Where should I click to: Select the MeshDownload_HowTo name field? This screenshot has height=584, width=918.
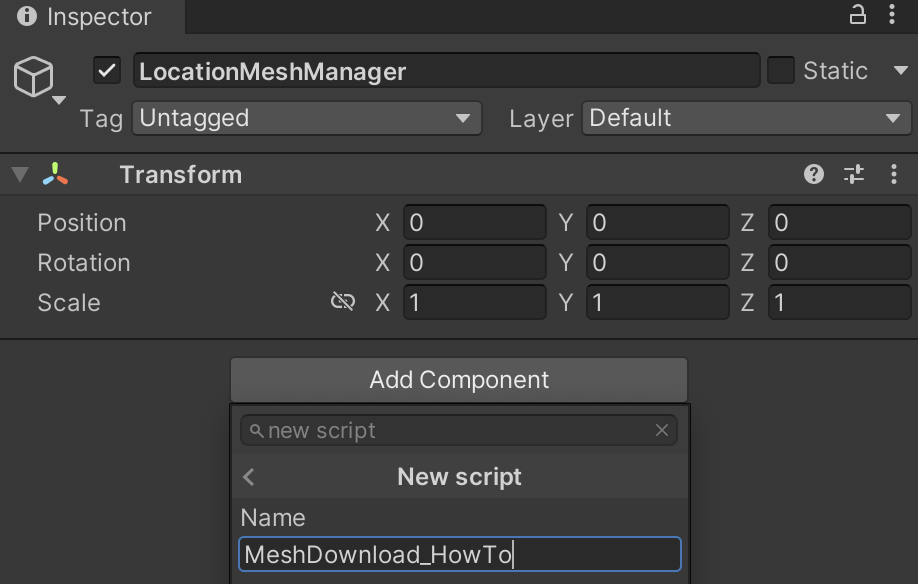459,553
